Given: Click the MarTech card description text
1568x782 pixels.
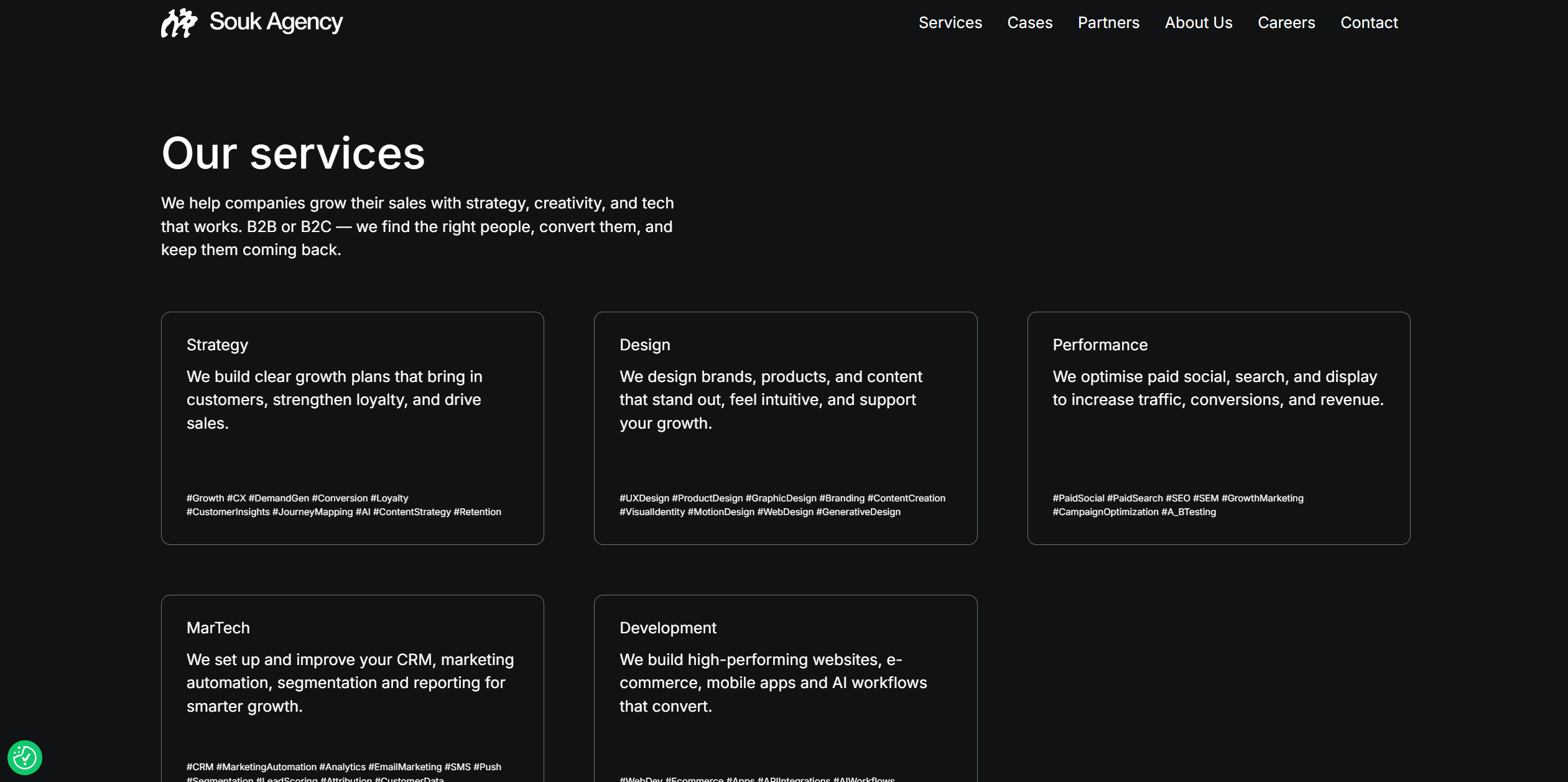Looking at the screenshot, I should point(350,682).
